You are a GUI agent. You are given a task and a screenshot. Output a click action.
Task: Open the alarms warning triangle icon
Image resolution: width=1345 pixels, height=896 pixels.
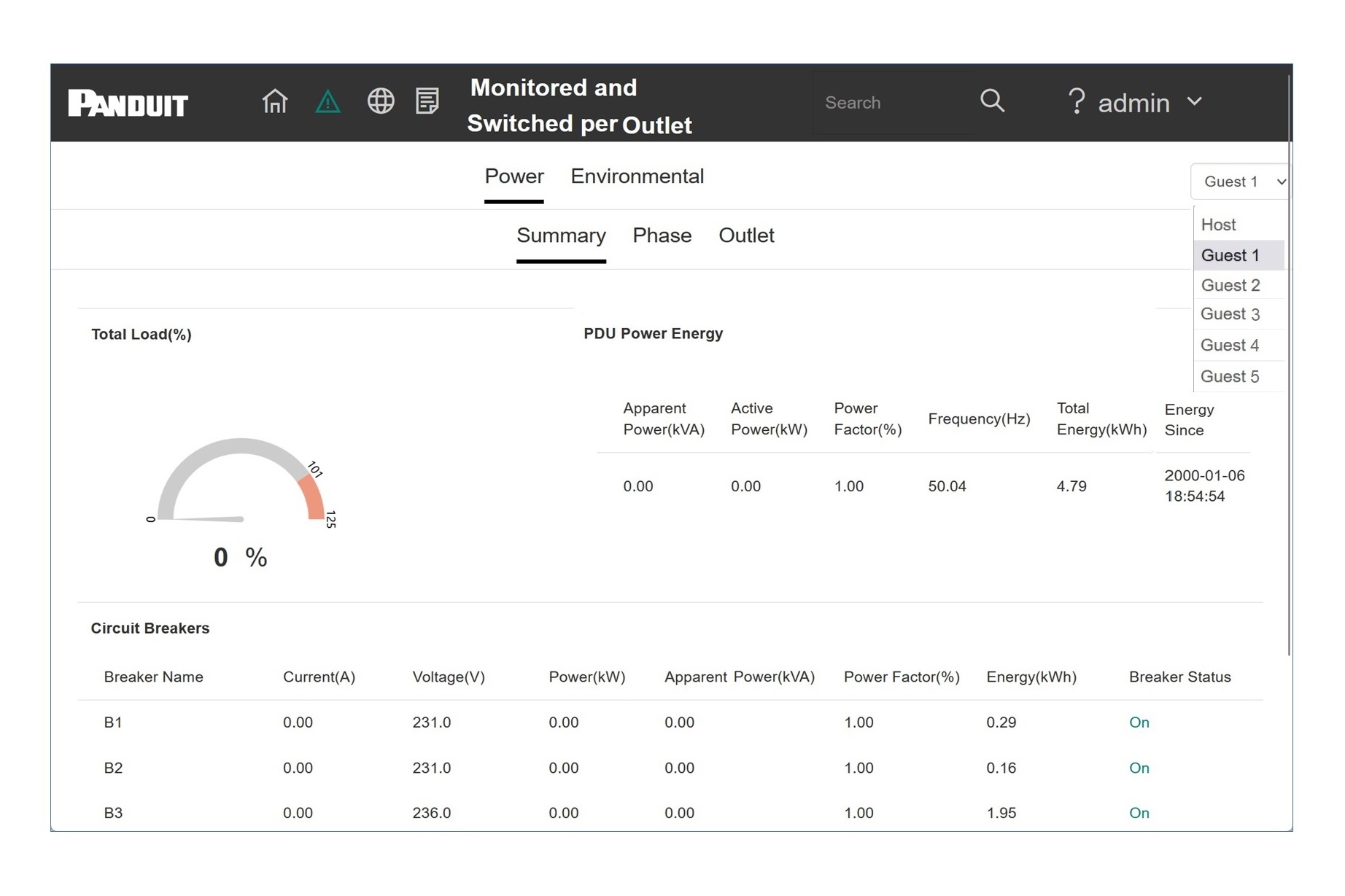pos(327,101)
